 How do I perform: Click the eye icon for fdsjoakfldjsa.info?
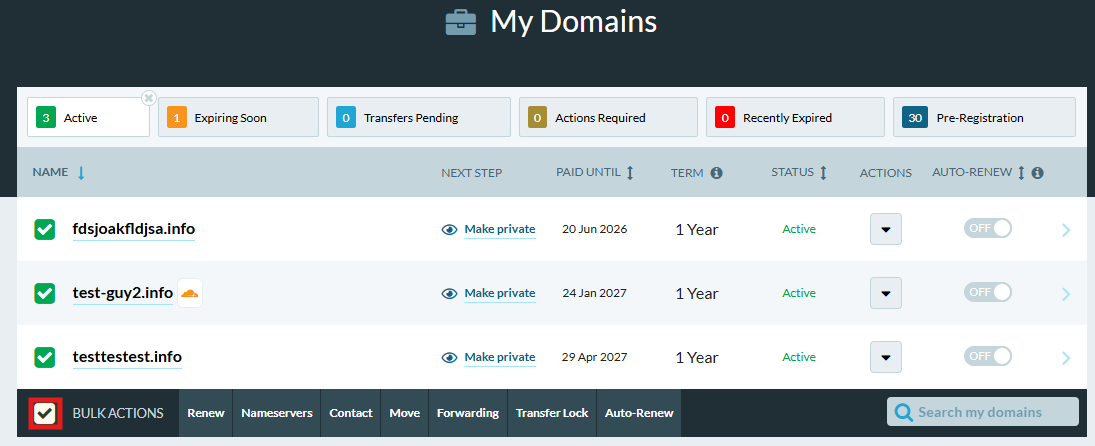pos(450,229)
